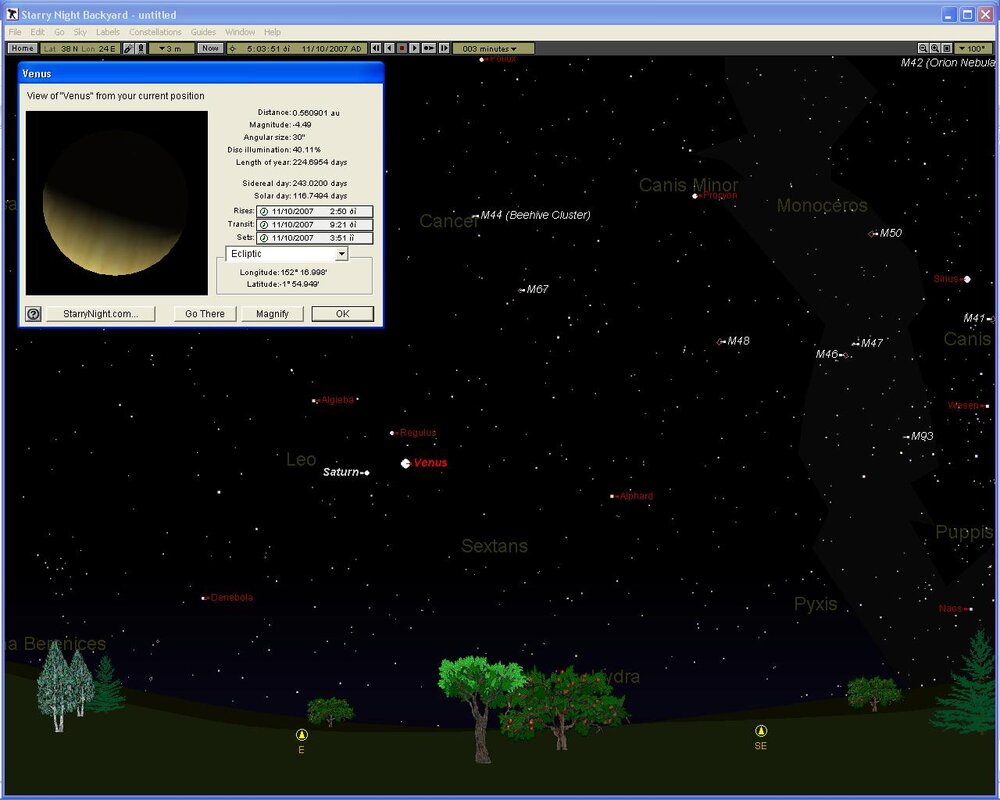Open help via the question mark icon

[x=33, y=314]
